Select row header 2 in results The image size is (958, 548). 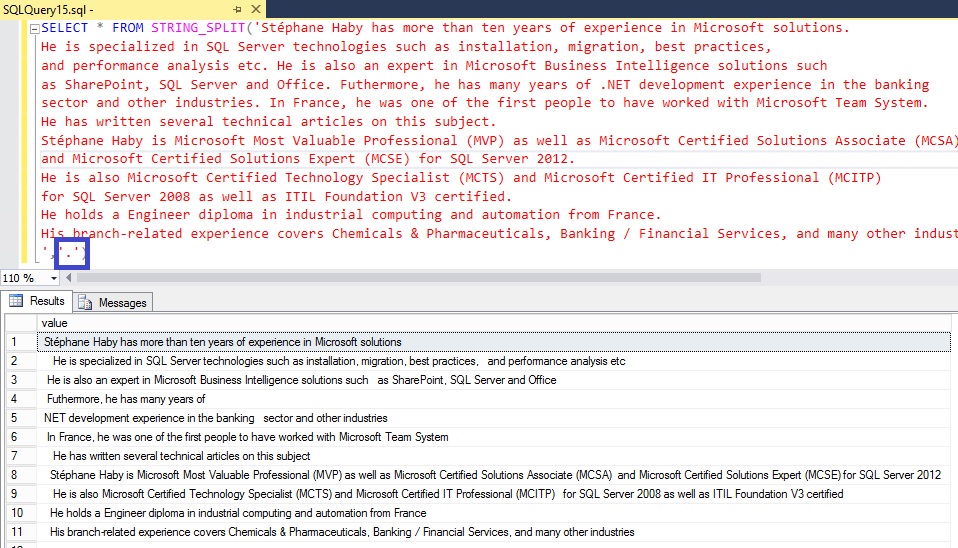21,361
